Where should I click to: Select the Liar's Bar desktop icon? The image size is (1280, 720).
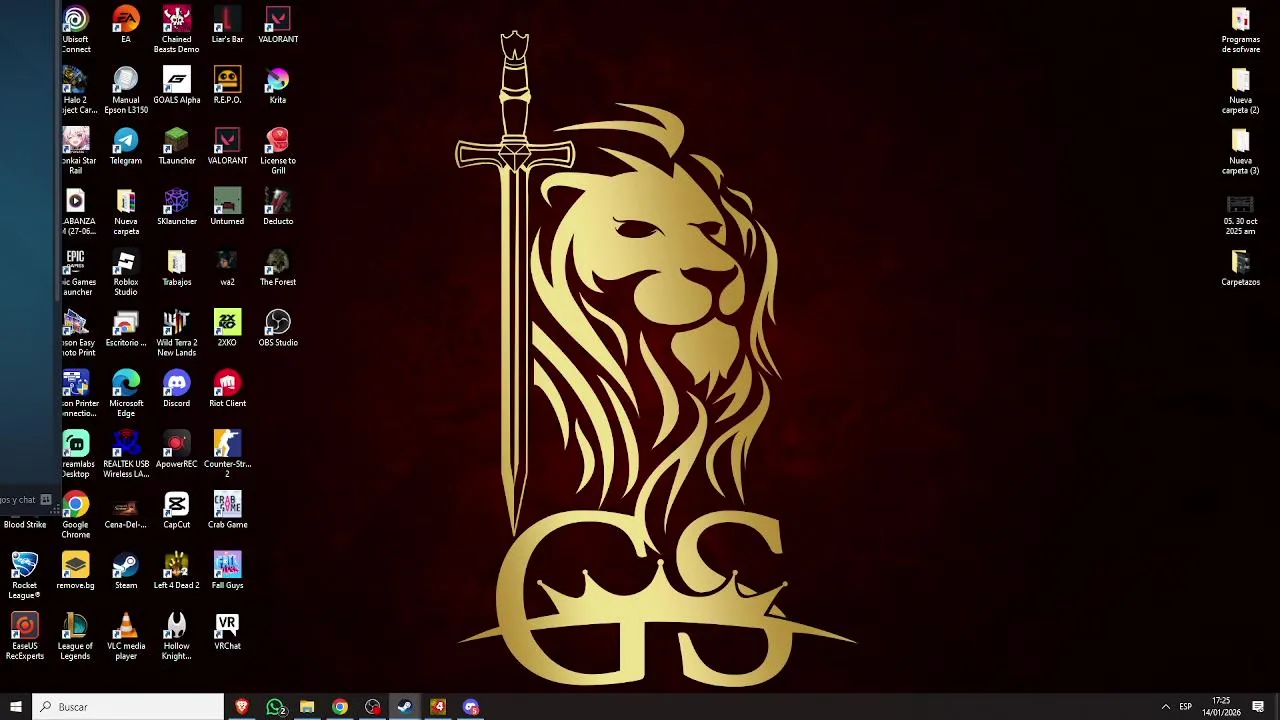click(227, 25)
